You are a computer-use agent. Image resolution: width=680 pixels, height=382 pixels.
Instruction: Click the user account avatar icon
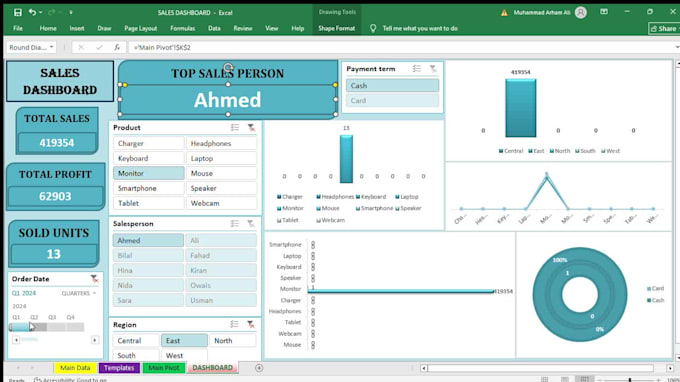581,13
